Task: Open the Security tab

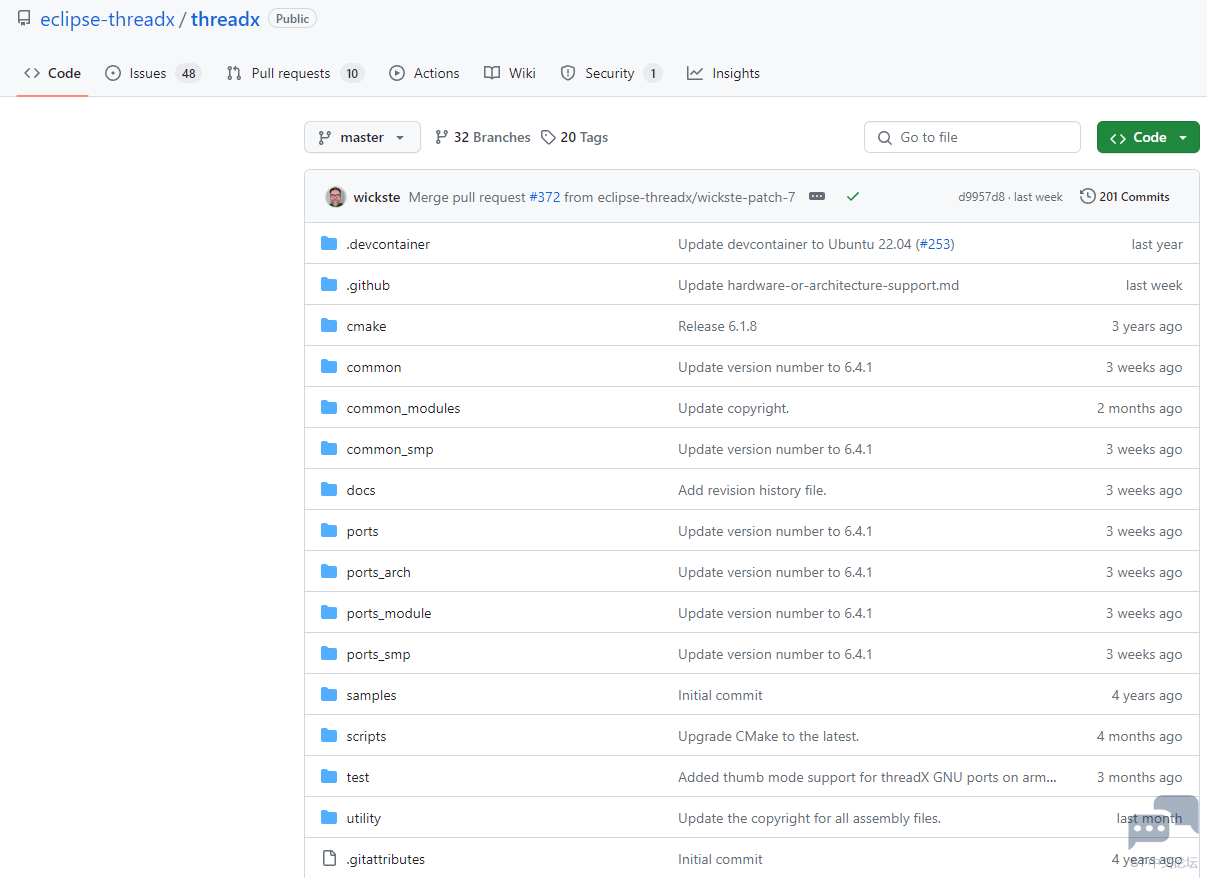Action: [611, 73]
